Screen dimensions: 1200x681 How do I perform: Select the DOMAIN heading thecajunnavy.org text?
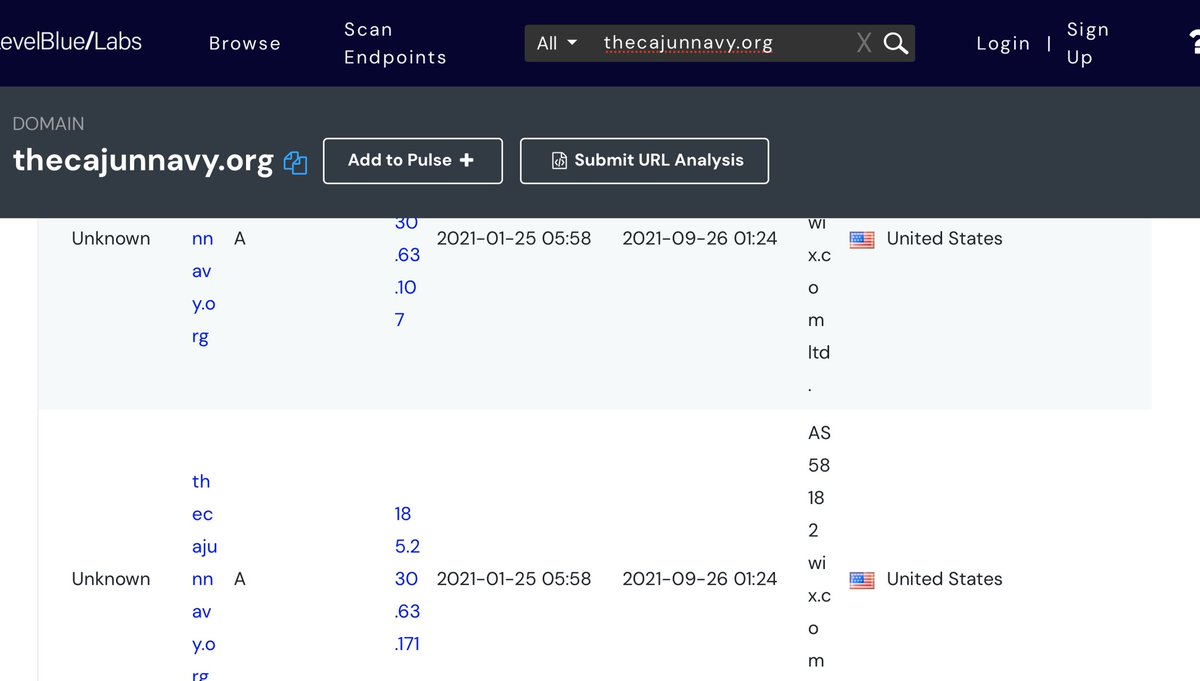tap(143, 161)
